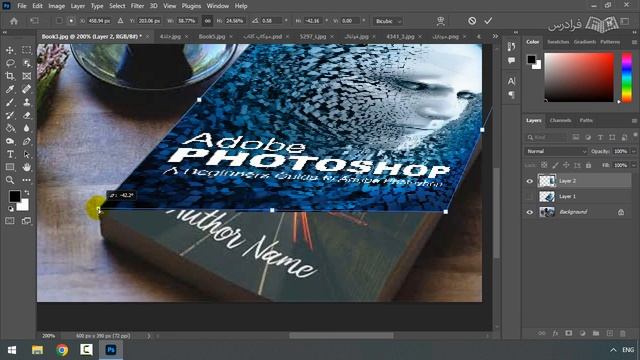The width and height of the screenshot is (640, 360).
Task: Open the Edit Toolbar three-dots menu
Action: pos(27,180)
